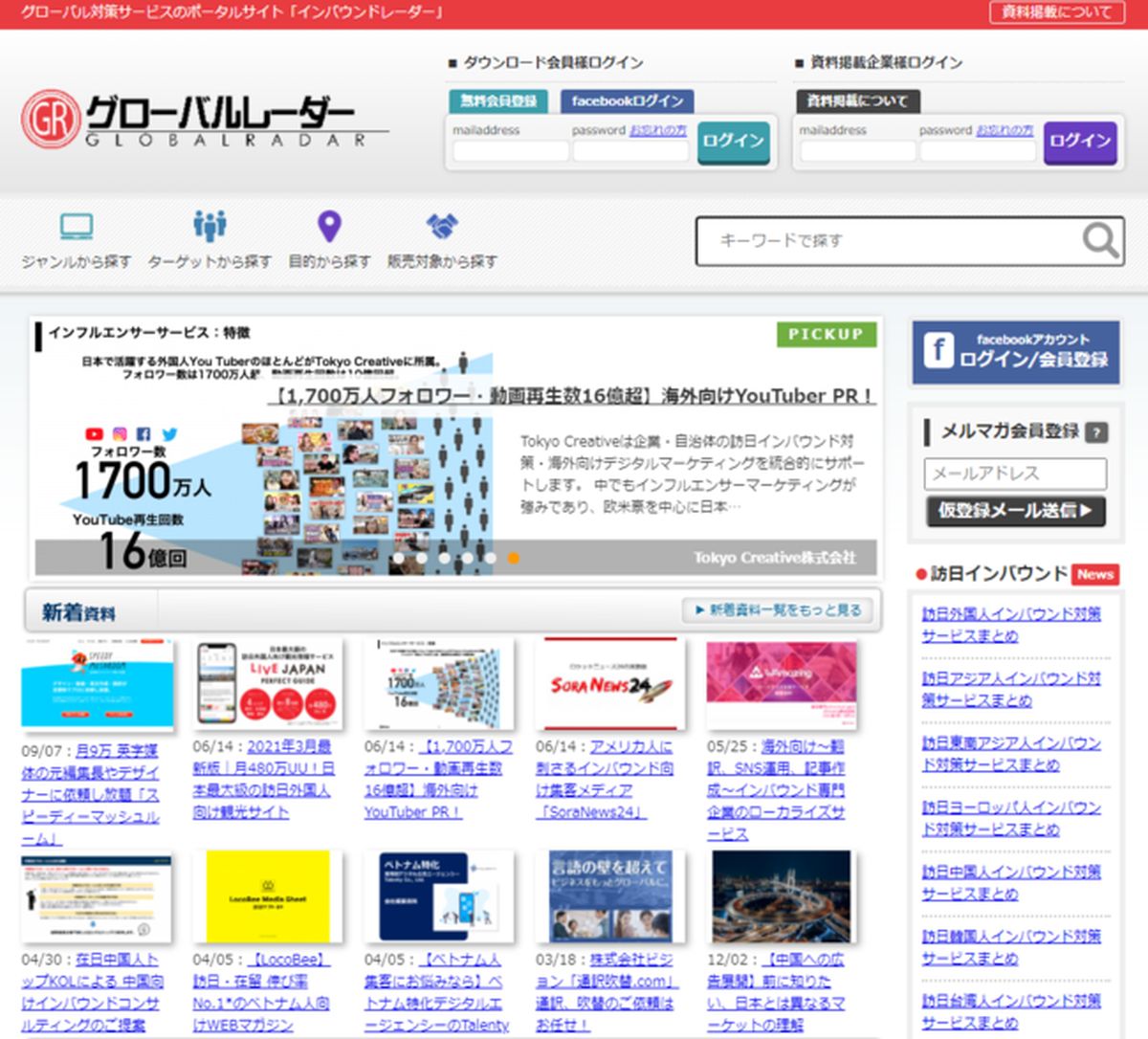Click the 資料掲載について button in red header
Image resolution: width=1148 pixels, height=1039 pixels.
(1056, 12)
